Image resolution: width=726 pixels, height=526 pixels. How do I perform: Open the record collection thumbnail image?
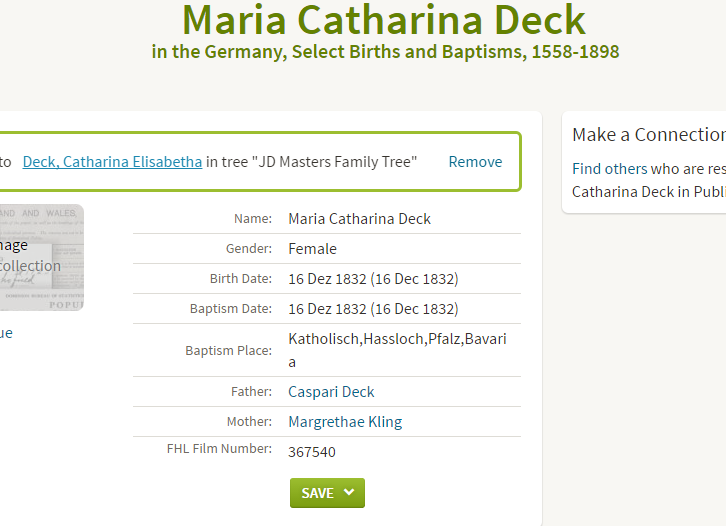tap(42, 257)
